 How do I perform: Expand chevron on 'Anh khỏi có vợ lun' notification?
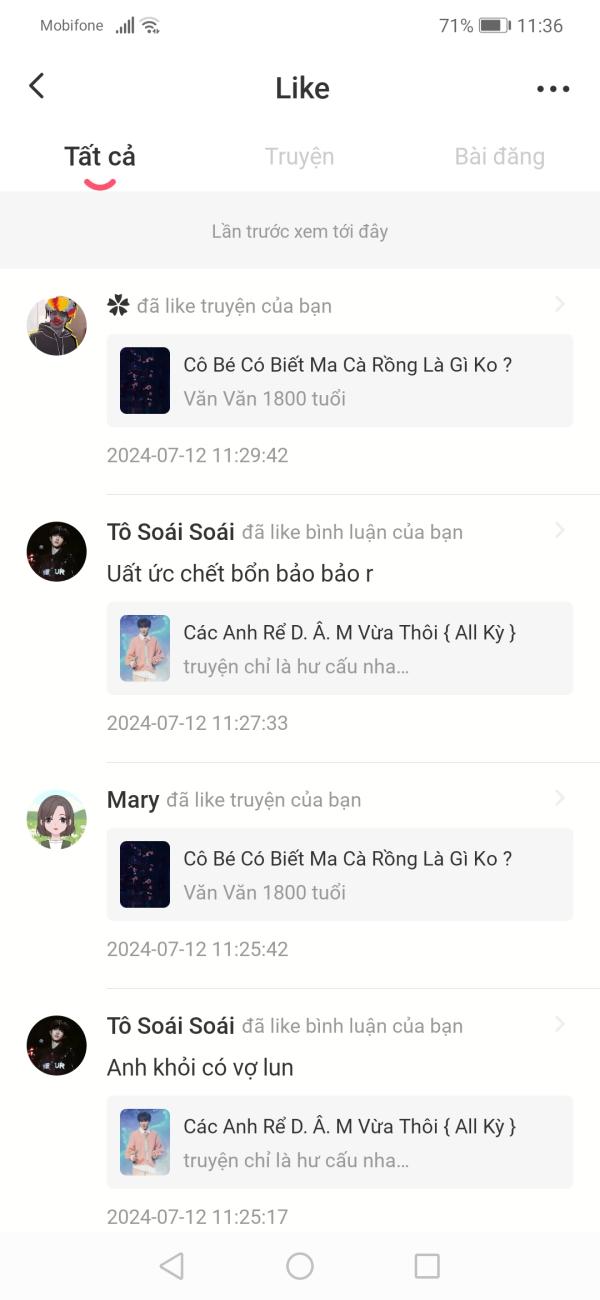[560, 1024]
